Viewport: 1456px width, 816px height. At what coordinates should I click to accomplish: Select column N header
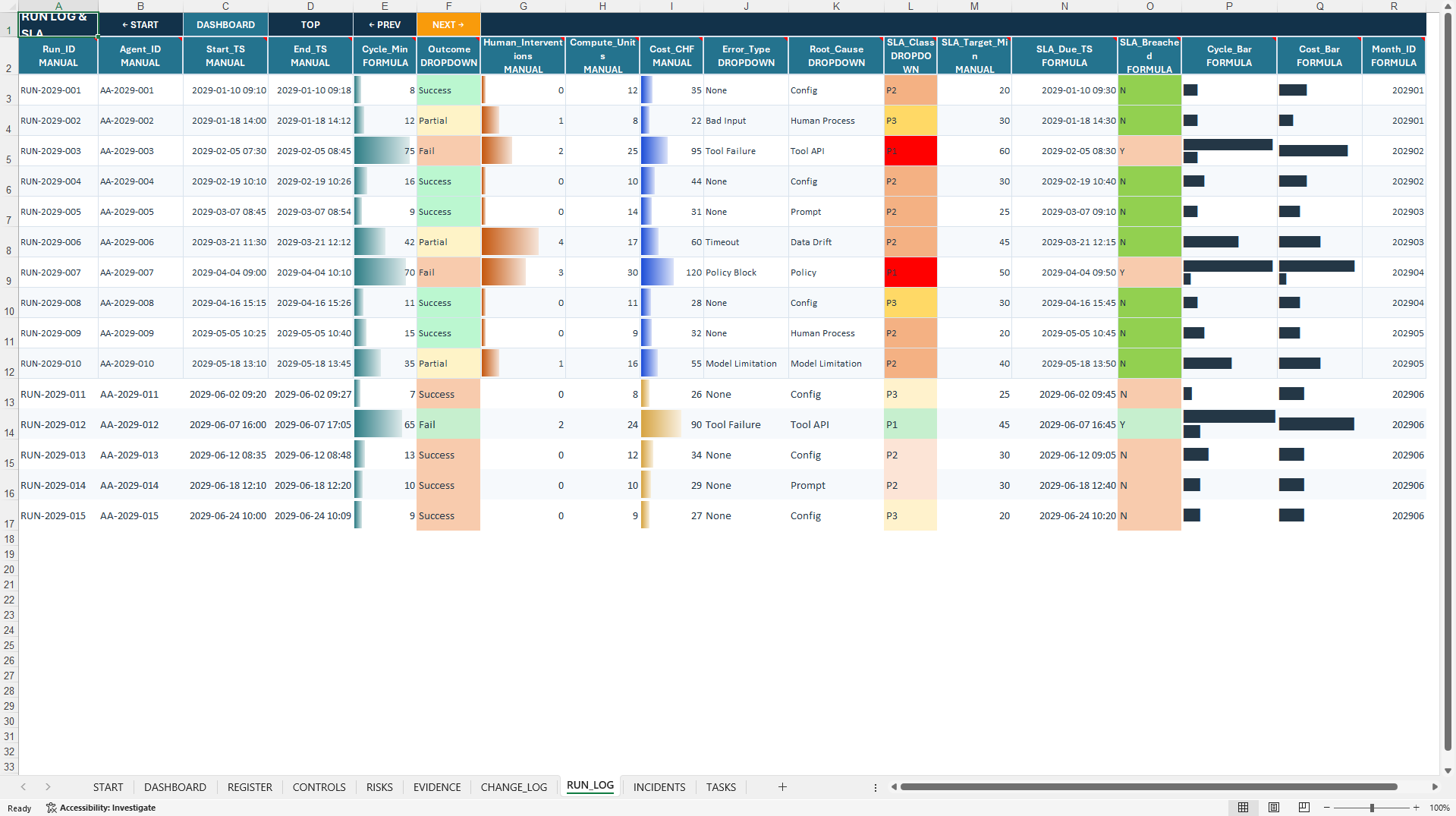[1064, 6]
